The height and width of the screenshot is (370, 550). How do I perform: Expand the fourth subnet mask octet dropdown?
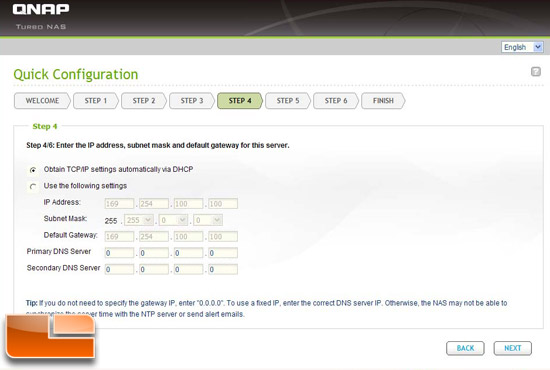[208, 220]
